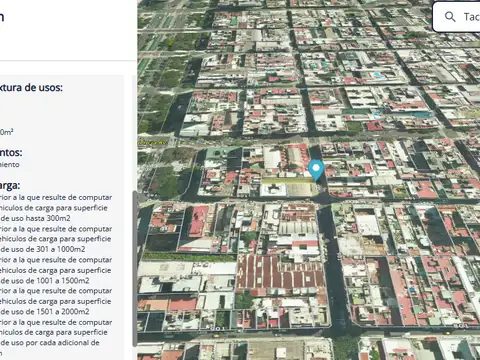The height and width of the screenshot is (360, 480).
Task: Click the highlighted yellow parcel on map
Action: click(x=289, y=180)
